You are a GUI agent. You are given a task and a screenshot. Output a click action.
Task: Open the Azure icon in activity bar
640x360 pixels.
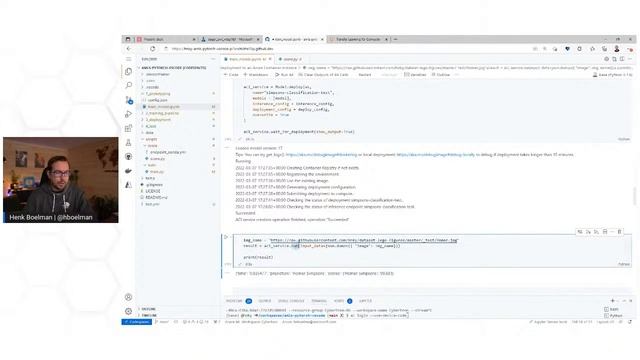point(129,185)
